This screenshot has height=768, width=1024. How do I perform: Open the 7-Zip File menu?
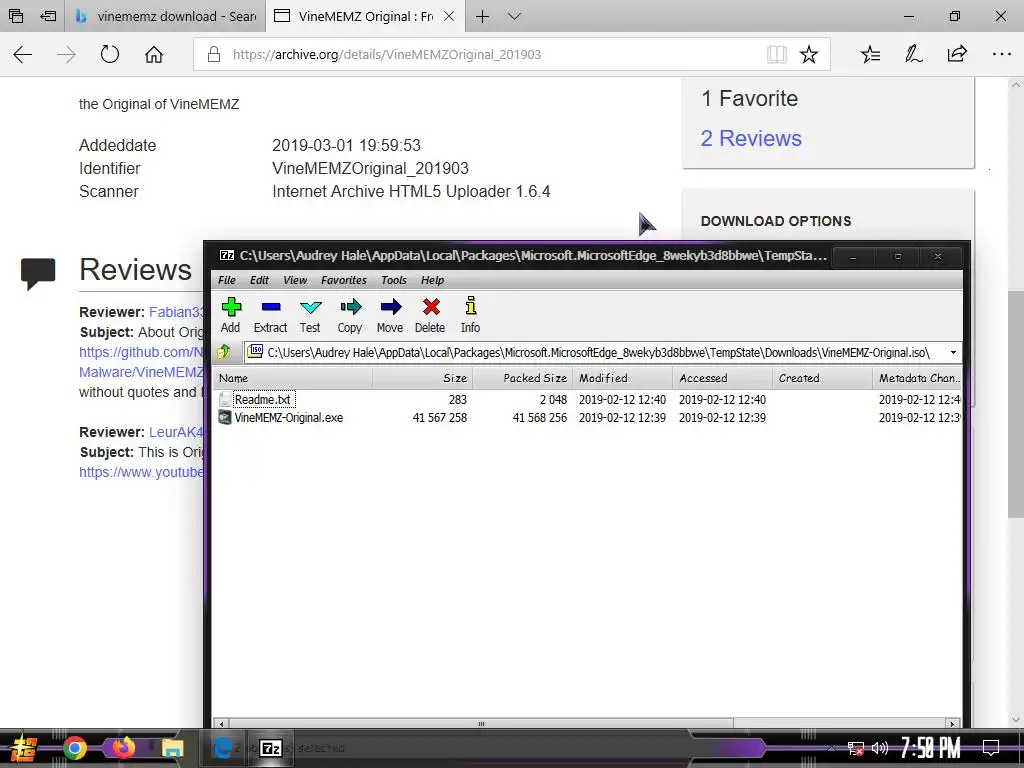click(x=227, y=280)
